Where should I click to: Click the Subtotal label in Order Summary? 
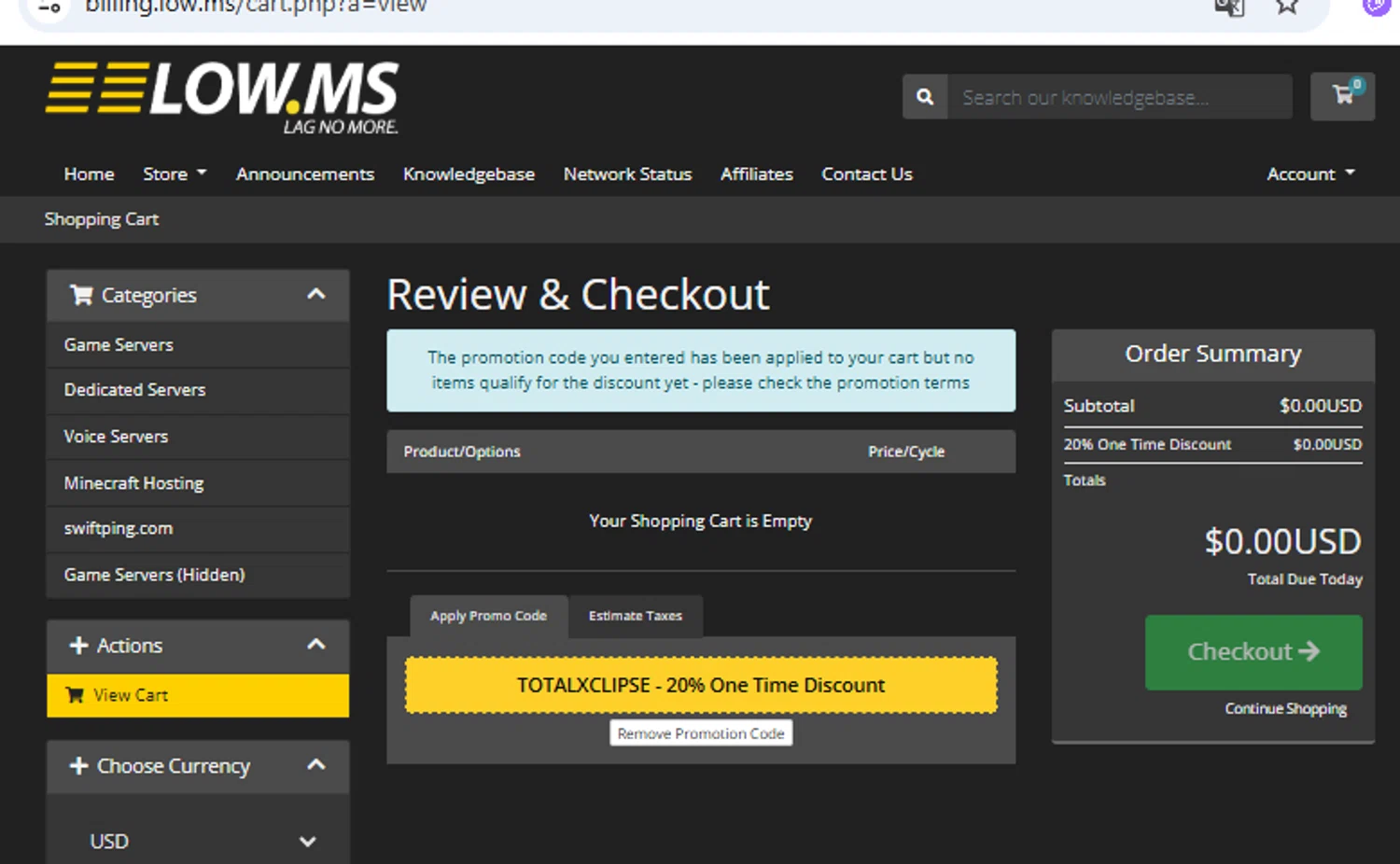pyautogui.click(x=1099, y=406)
